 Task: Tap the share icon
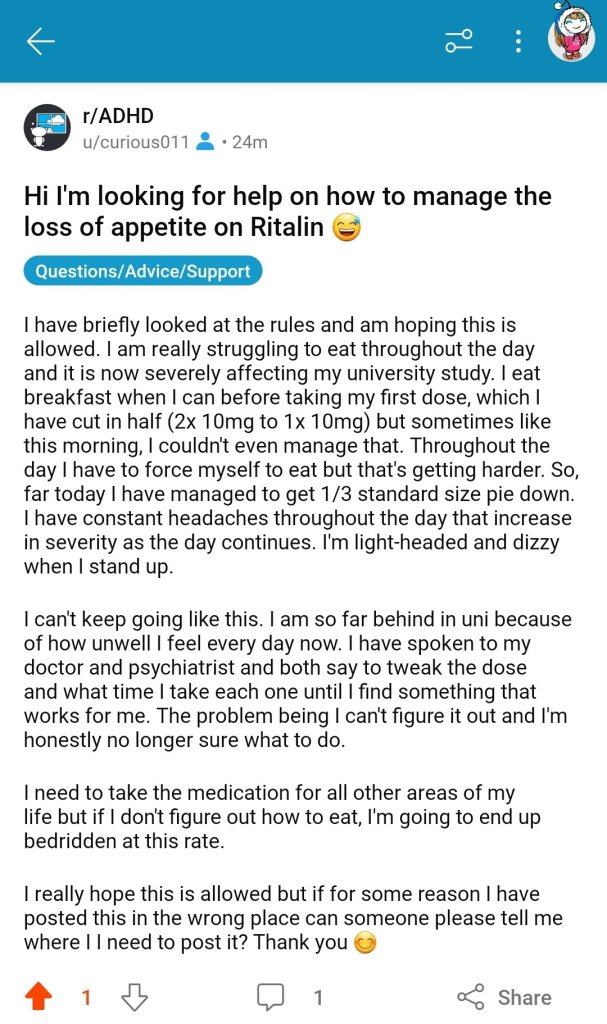click(470, 996)
